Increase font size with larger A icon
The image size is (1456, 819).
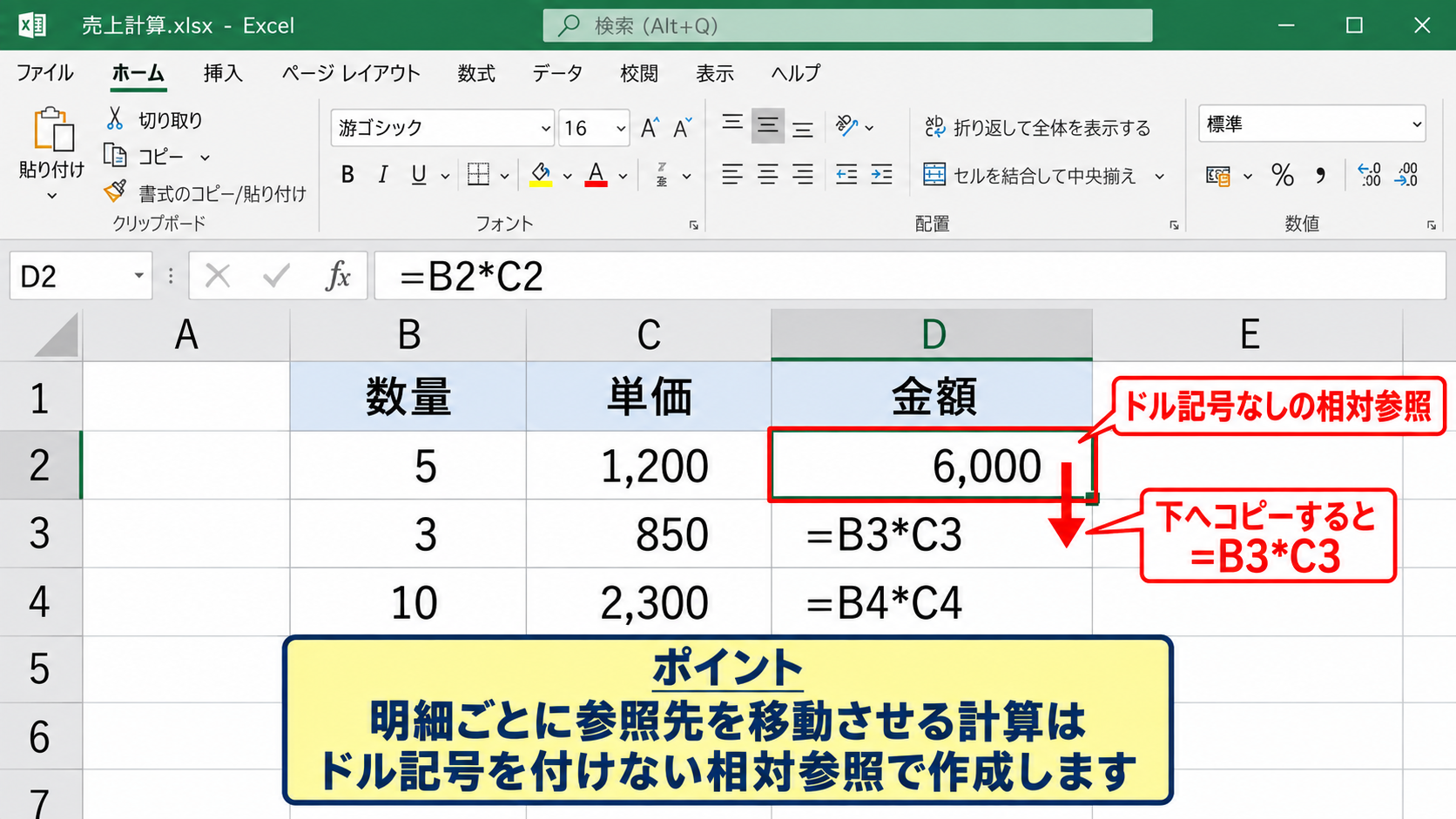650,128
